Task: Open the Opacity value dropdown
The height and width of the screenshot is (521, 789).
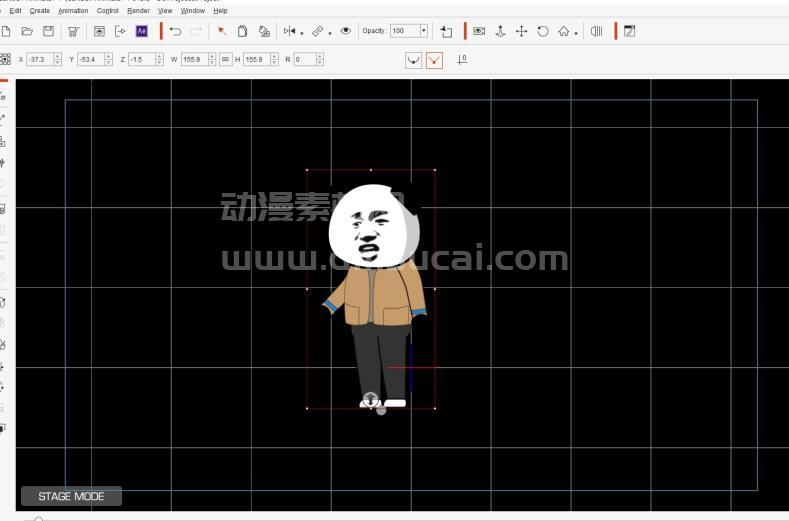Action: tap(424, 31)
